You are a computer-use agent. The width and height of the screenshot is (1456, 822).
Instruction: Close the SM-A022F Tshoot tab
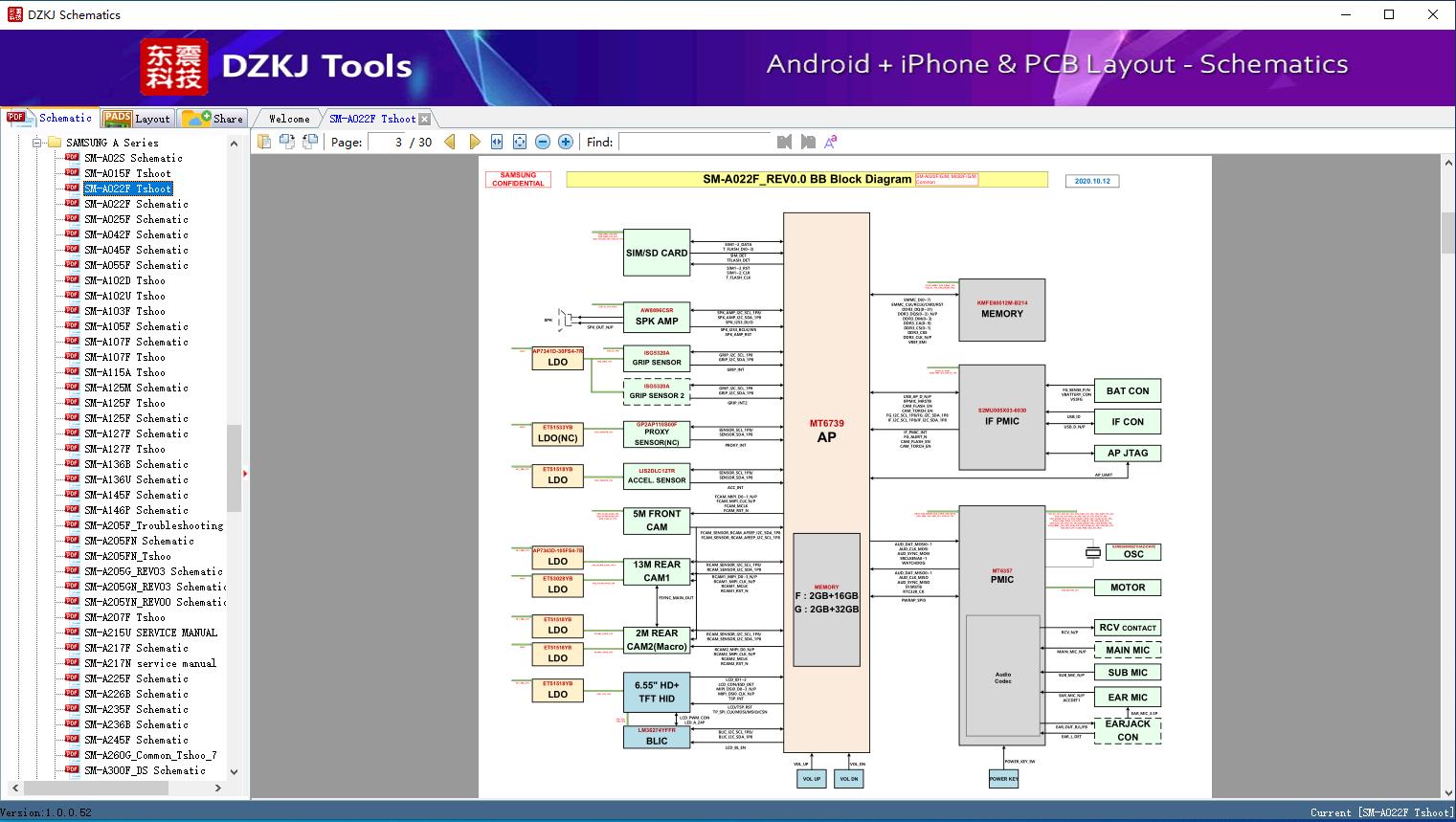pos(425,119)
